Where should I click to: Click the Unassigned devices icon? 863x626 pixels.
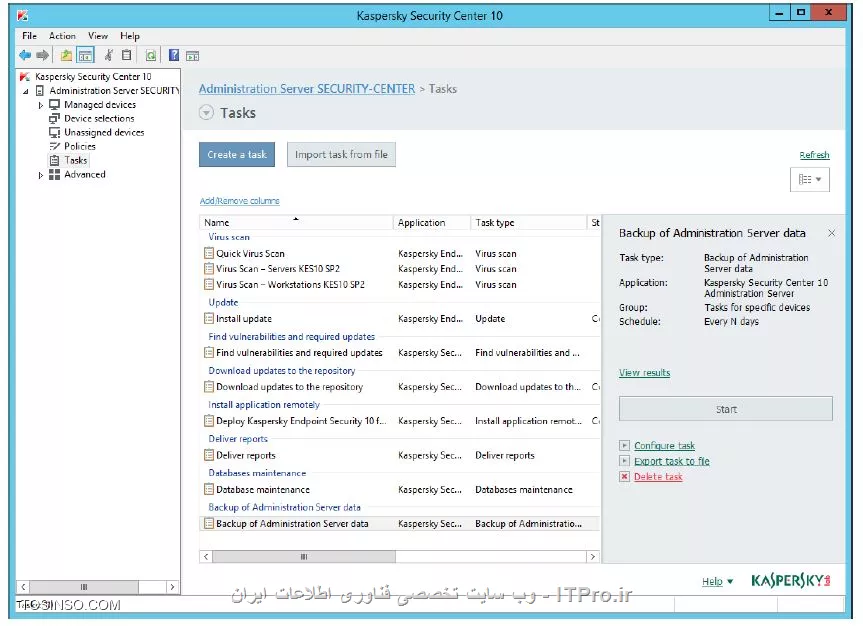54,132
